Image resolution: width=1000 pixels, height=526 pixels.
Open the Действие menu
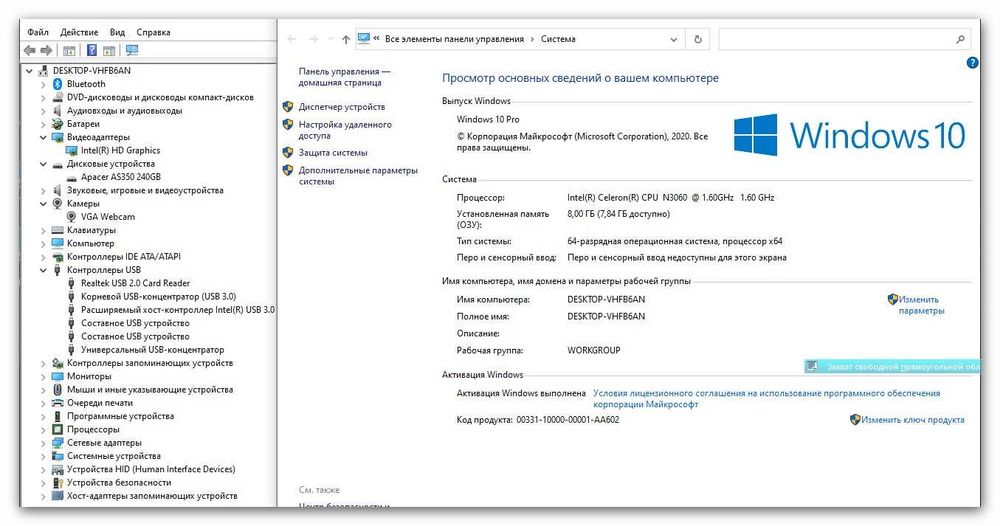[79, 32]
